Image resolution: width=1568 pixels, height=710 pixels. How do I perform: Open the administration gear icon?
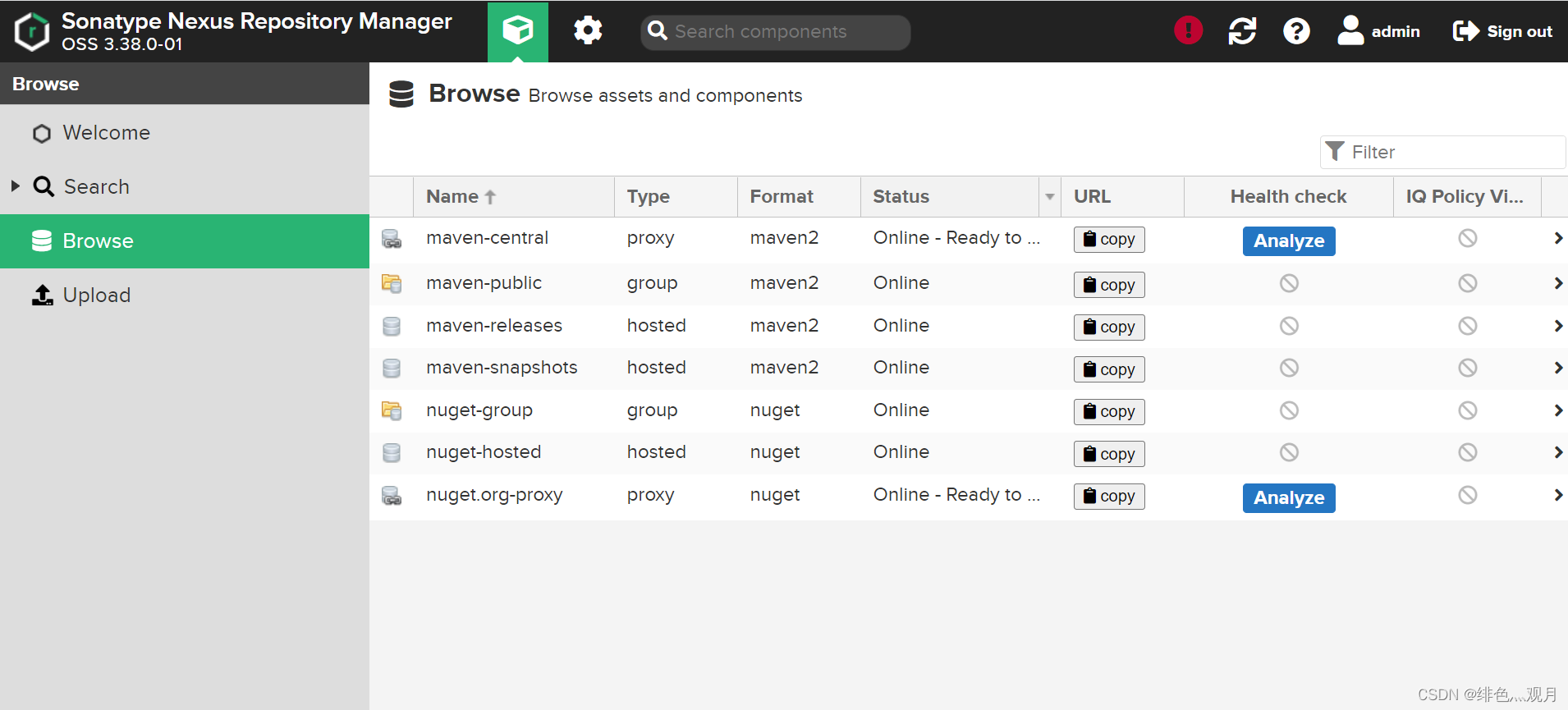[588, 31]
